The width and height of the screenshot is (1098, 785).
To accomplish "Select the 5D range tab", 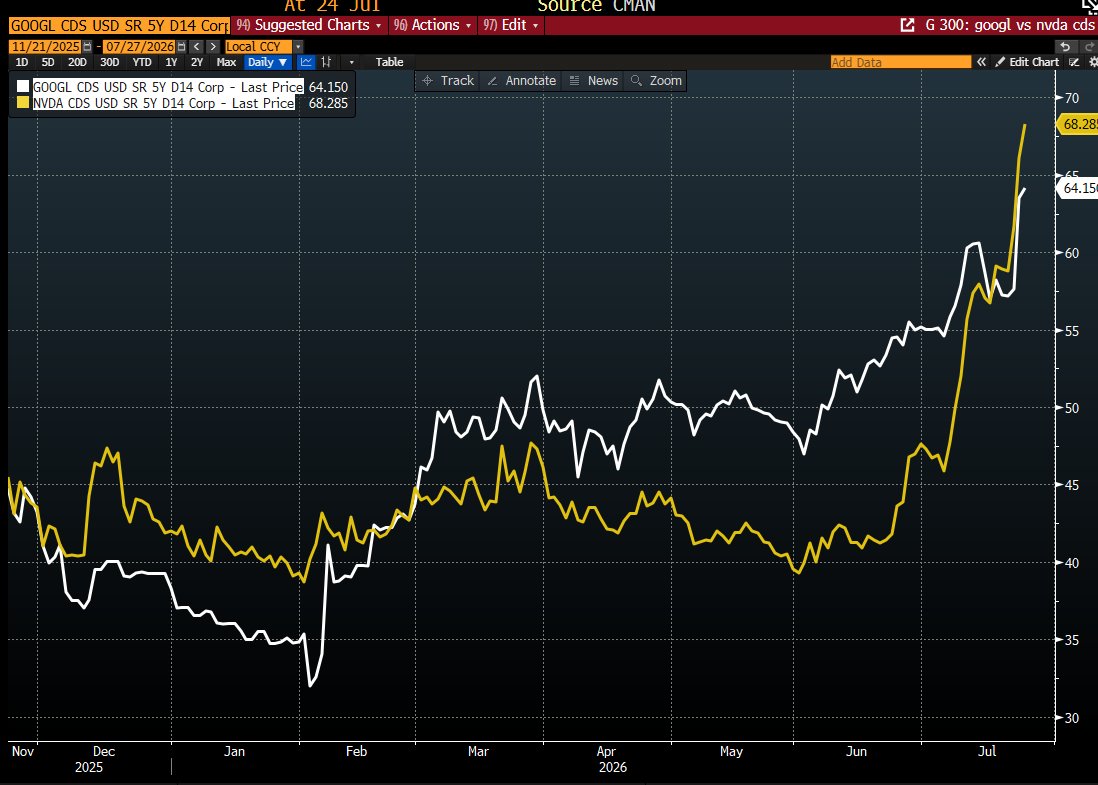I will (x=48, y=62).
